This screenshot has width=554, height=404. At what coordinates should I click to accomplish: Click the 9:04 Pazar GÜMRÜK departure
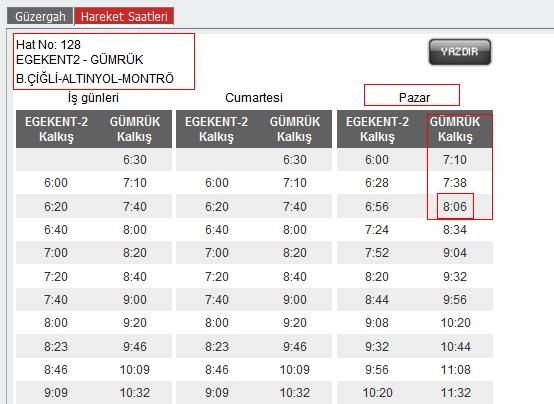pos(455,253)
